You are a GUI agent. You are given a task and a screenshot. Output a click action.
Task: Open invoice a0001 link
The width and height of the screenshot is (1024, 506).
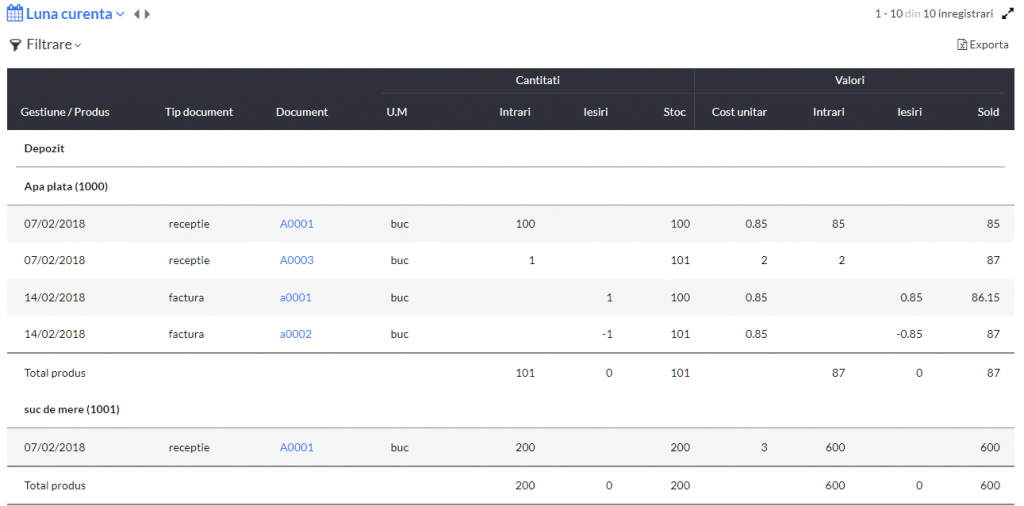click(x=296, y=298)
